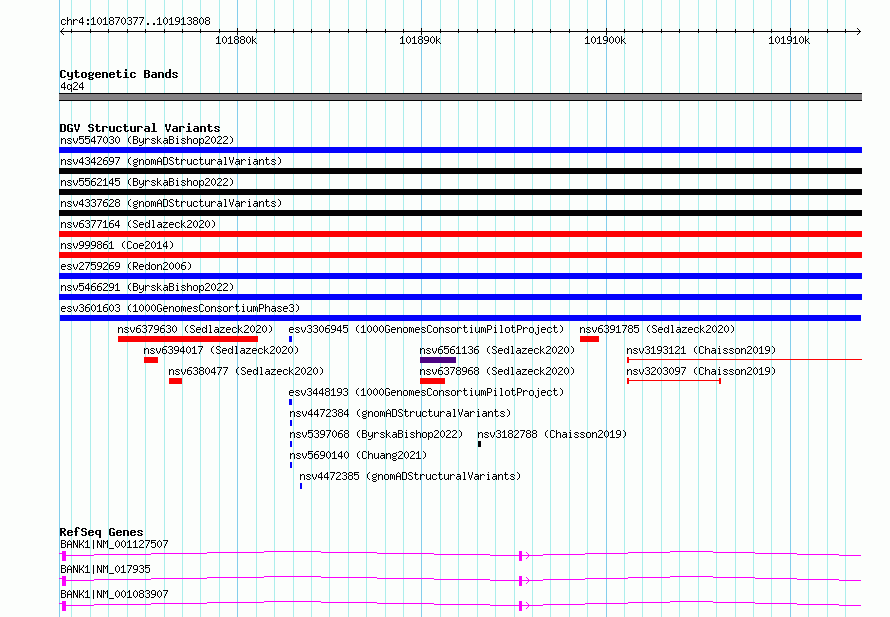This screenshot has height=617, width=890.
Task: Click RefSeq Genes track title
Action: (x=101, y=532)
